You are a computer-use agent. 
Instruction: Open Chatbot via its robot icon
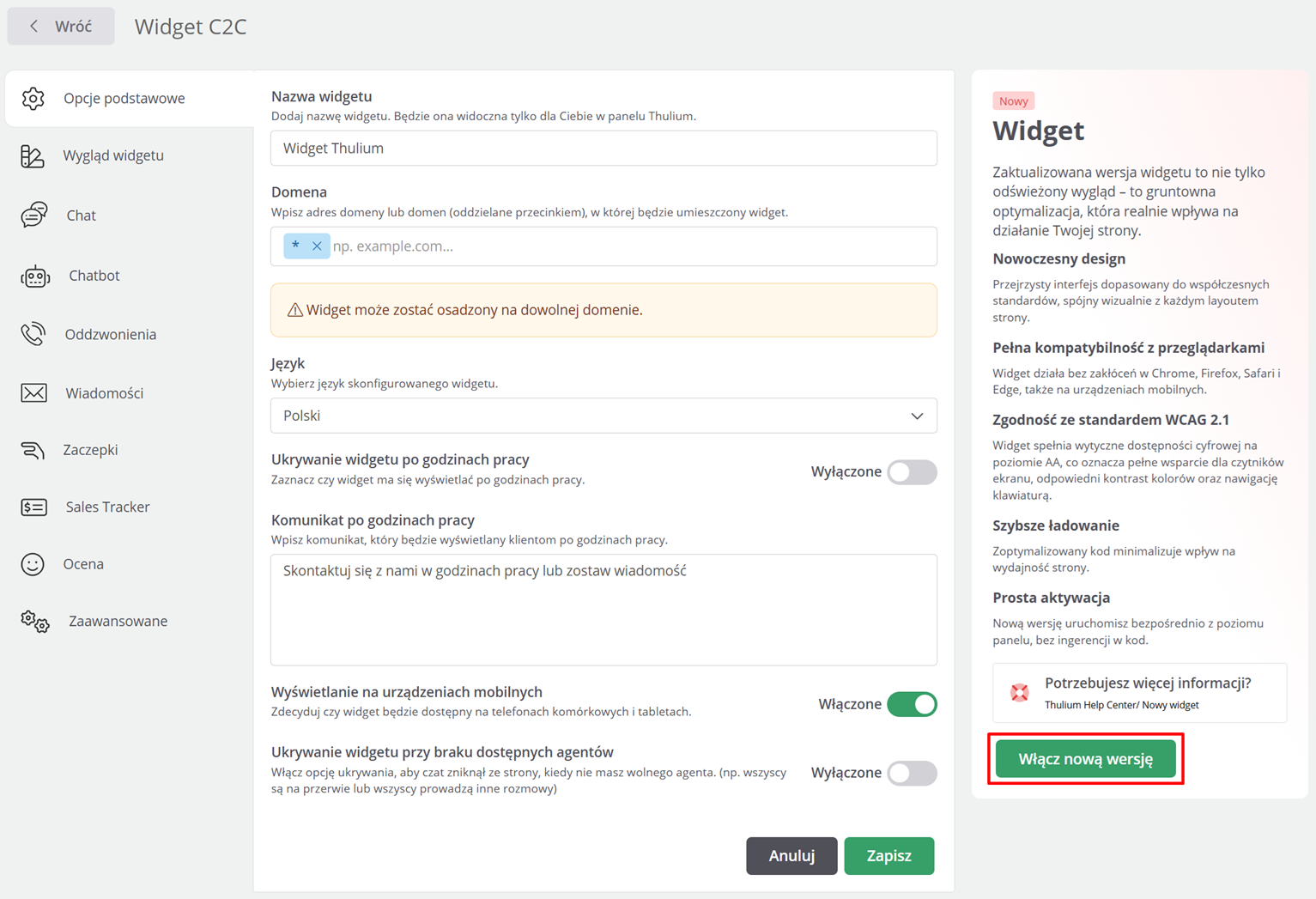pos(35,276)
